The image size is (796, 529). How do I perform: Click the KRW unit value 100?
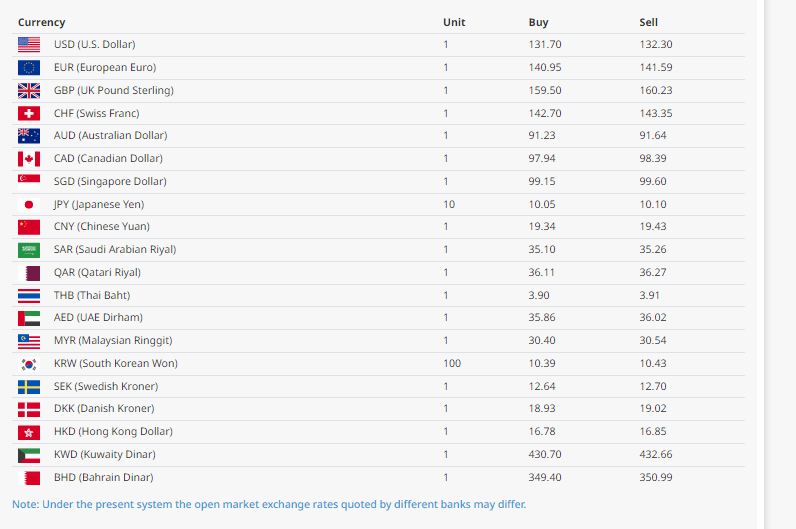pyautogui.click(x=452, y=364)
